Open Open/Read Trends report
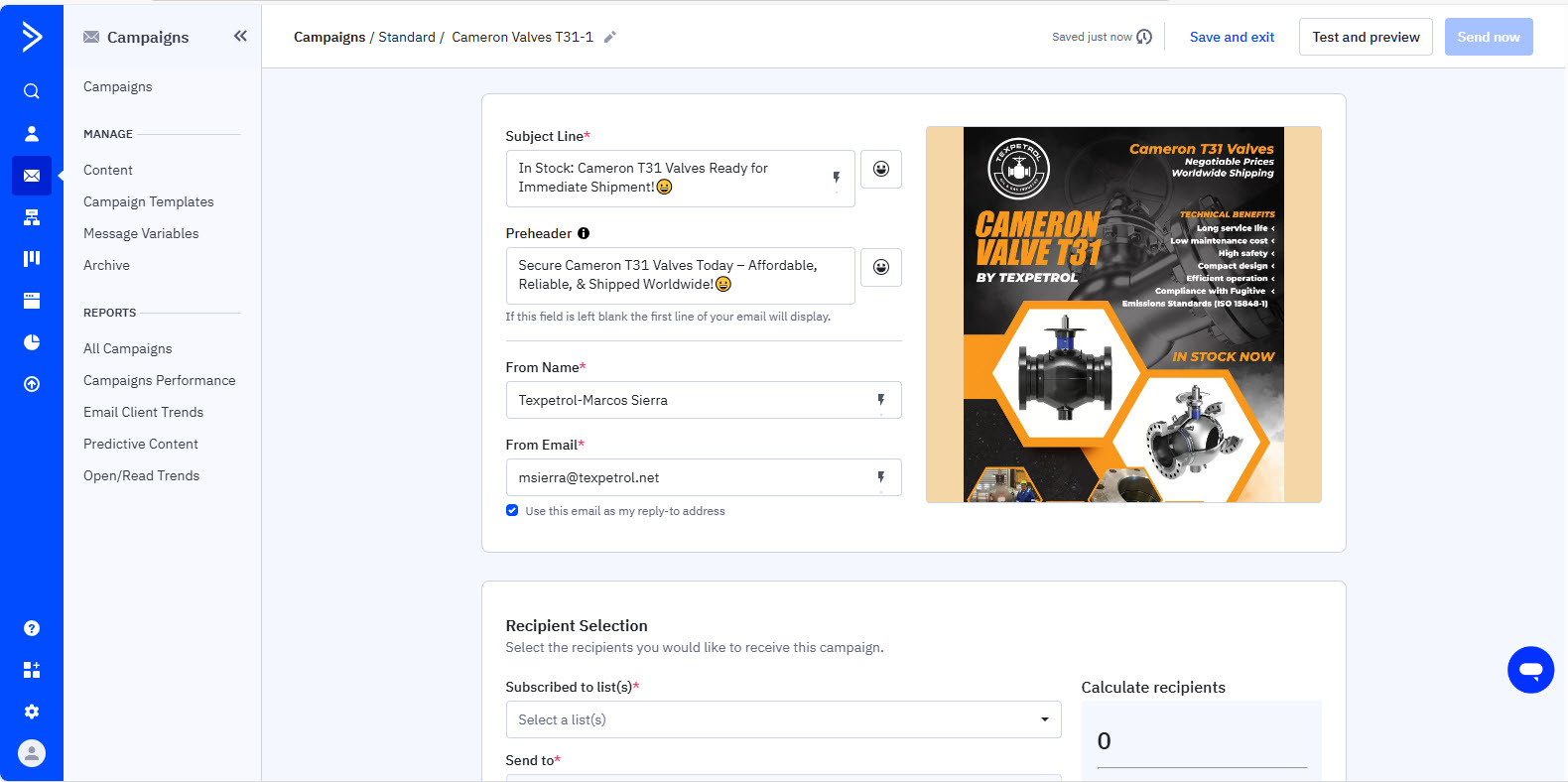1568x782 pixels. (x=142, y=475)
